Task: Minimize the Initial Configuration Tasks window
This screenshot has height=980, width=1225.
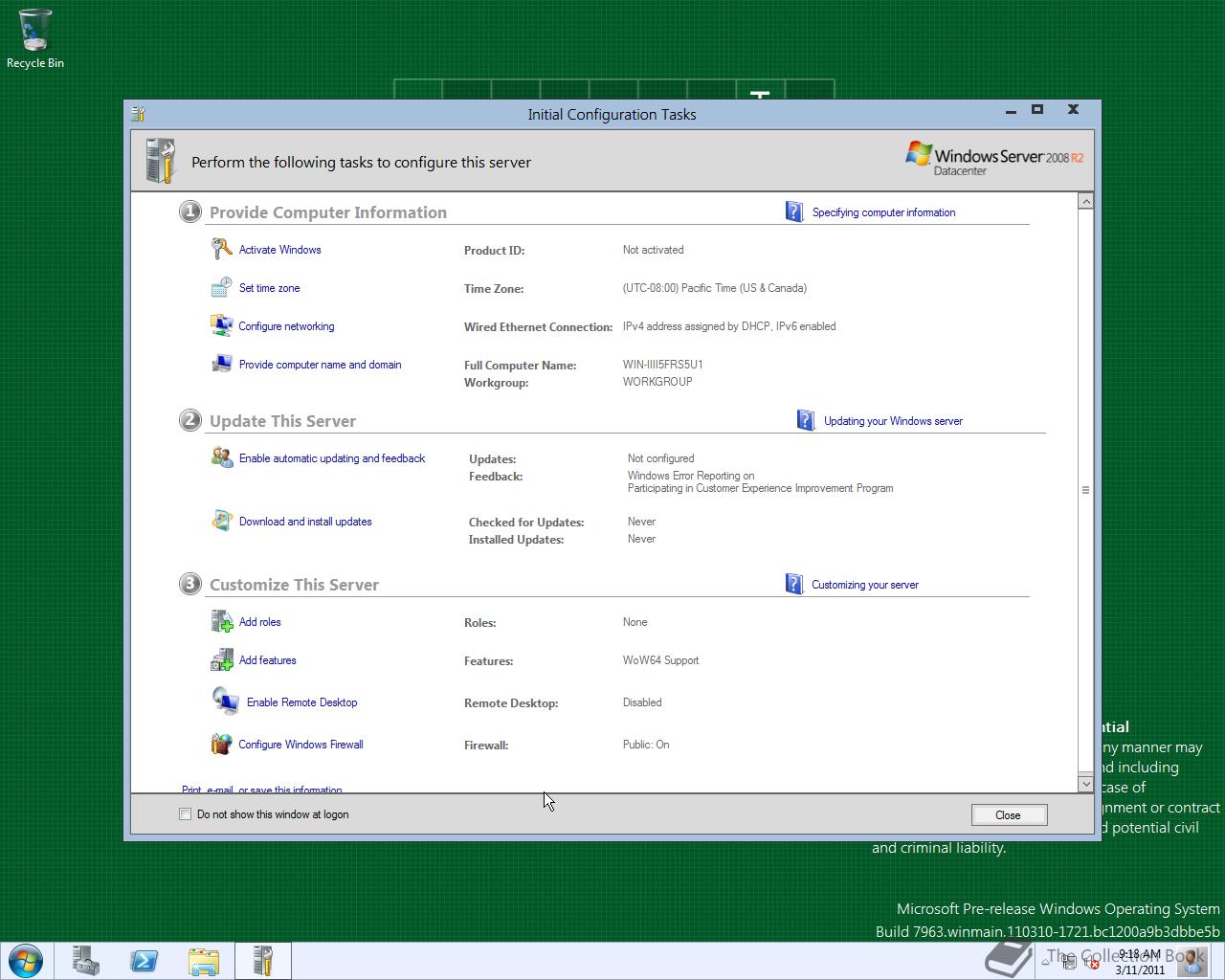Action: pos(1011,112)
